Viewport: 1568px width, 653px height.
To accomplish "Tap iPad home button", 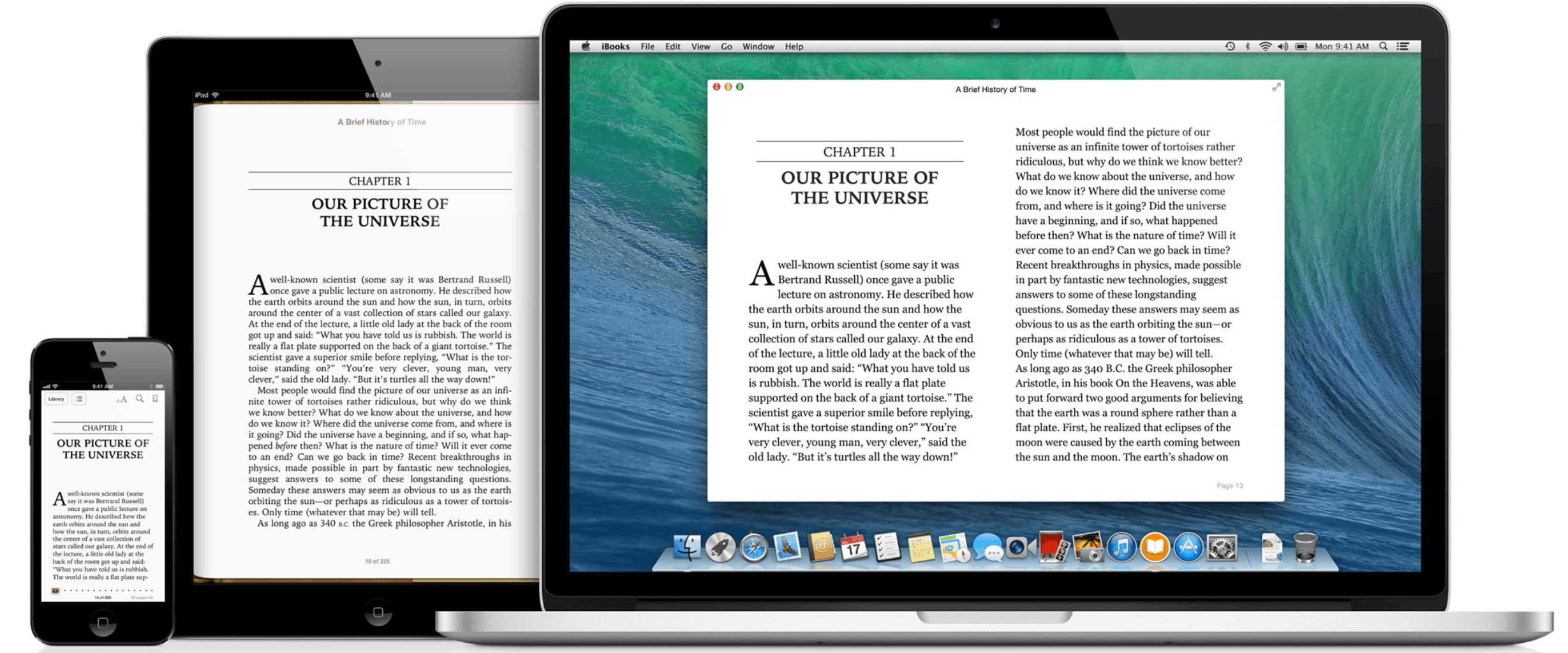I will [378, 613].
